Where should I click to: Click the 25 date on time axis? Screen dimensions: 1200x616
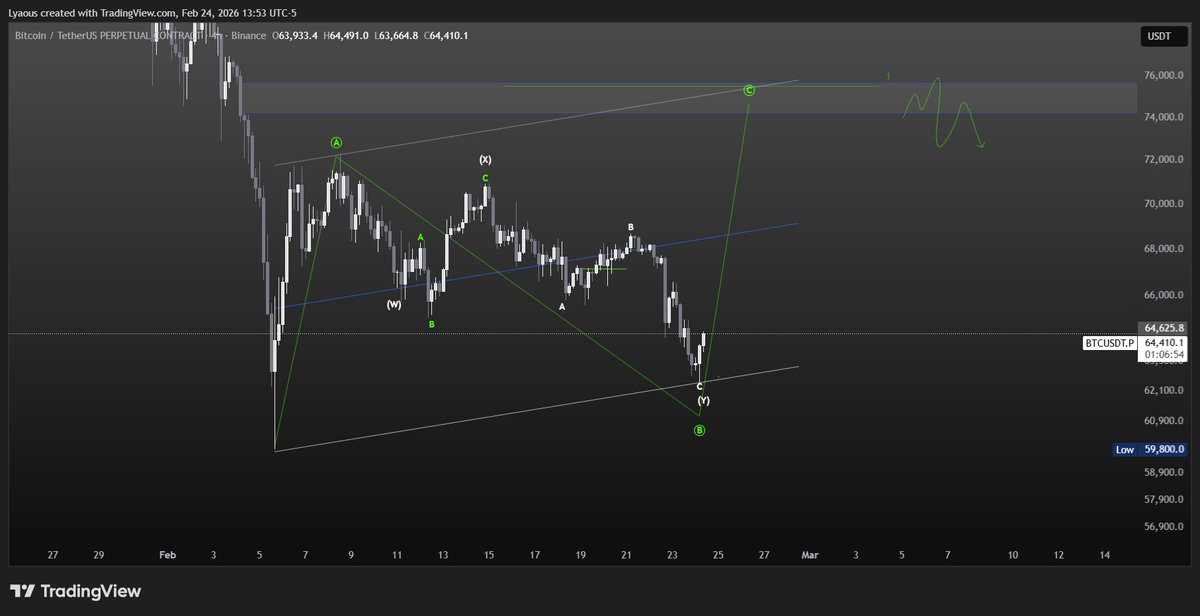click(x=718, y=554)
